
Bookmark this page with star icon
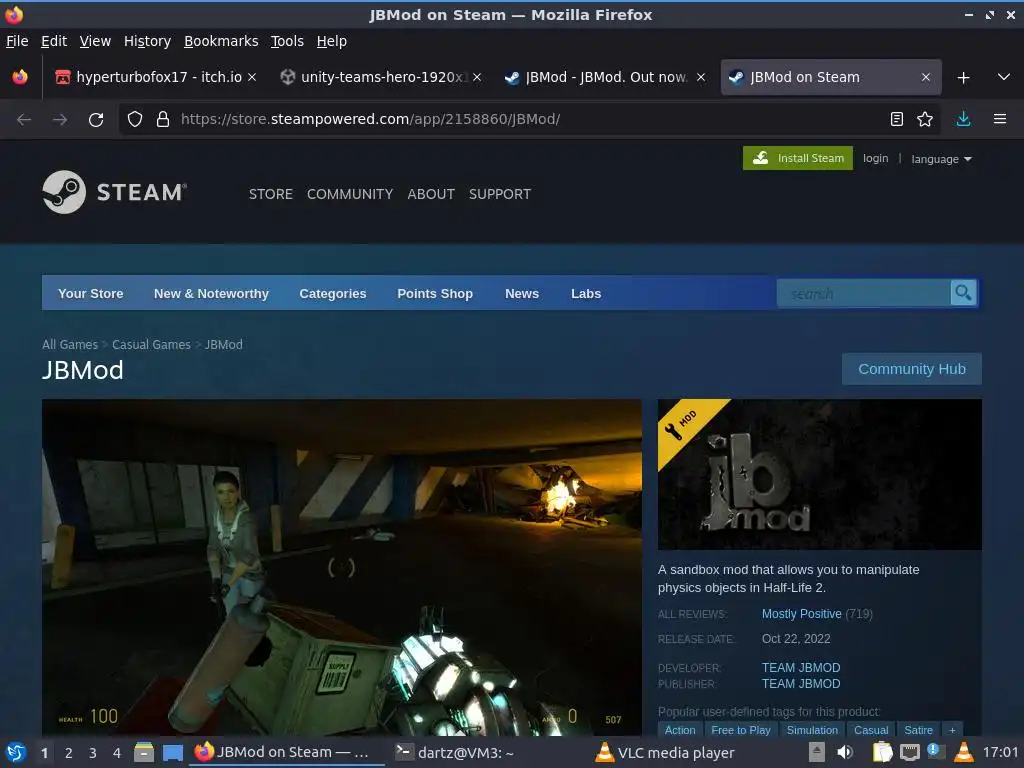pyautogui.click(x=925, y=119)
